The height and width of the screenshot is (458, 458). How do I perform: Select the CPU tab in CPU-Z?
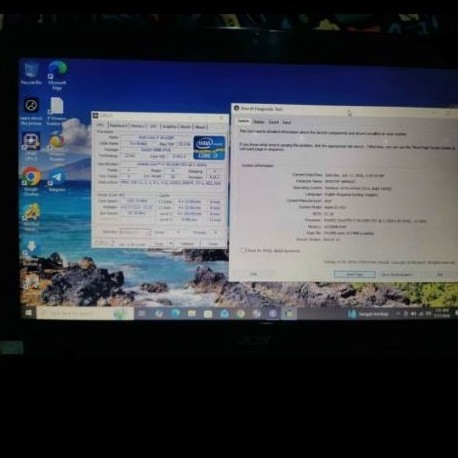101,125
